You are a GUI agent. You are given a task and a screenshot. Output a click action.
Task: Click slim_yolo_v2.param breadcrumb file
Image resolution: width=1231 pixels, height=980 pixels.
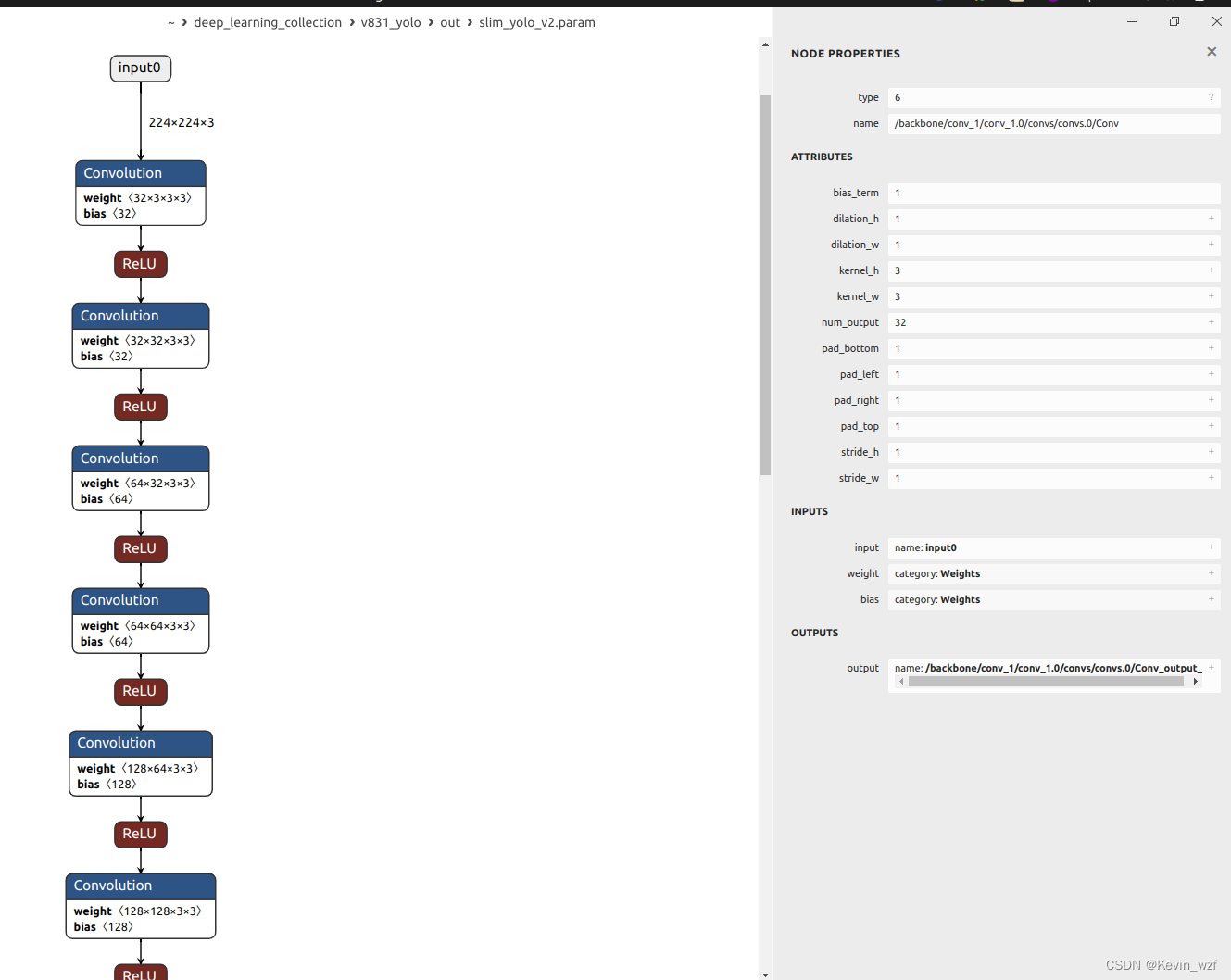[537, 22]
